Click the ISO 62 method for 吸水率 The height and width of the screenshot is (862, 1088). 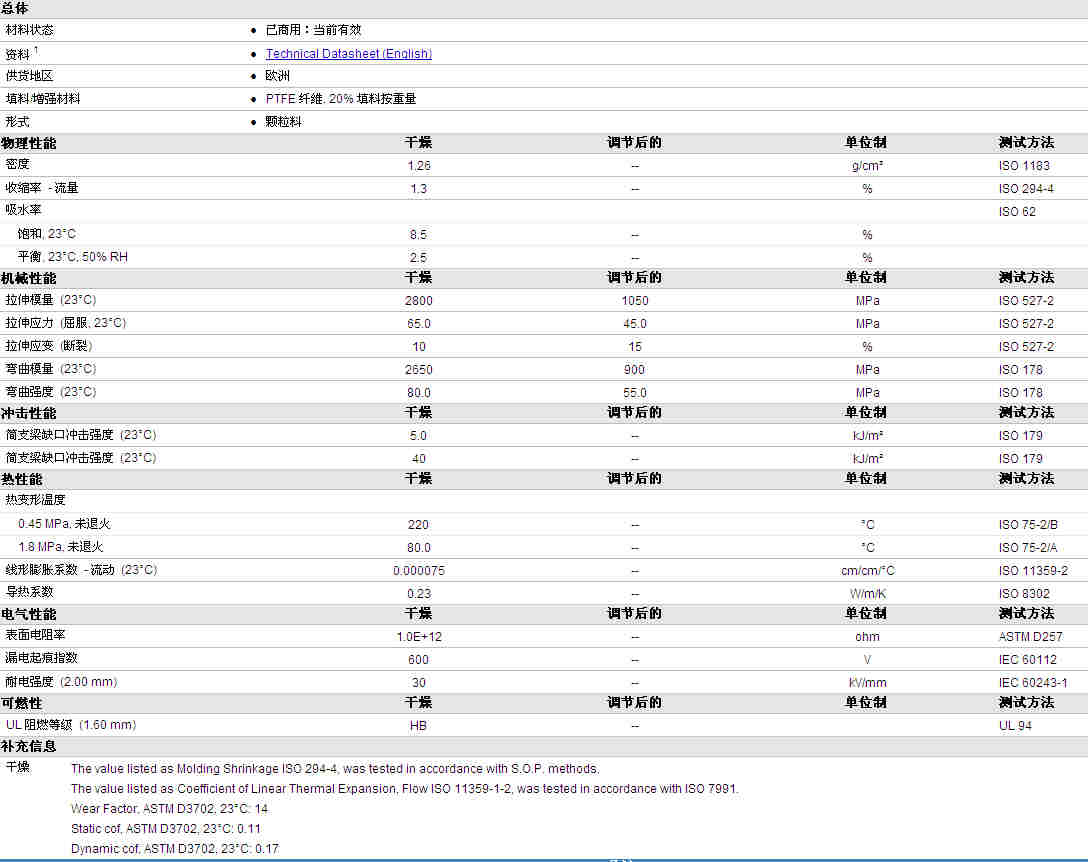click(x=1017, y=212)
